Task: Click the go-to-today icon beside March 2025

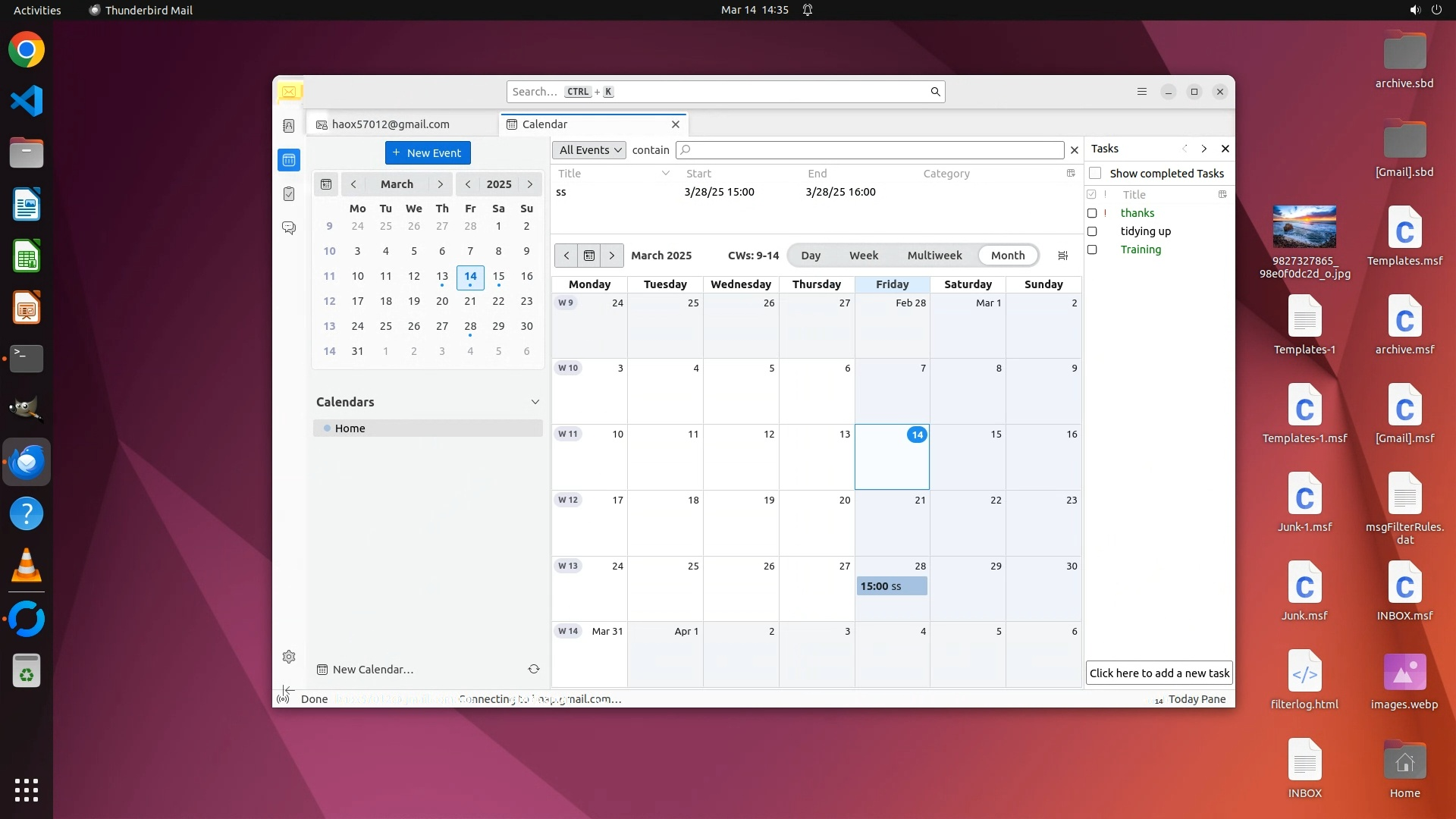Action: [589, 256]
